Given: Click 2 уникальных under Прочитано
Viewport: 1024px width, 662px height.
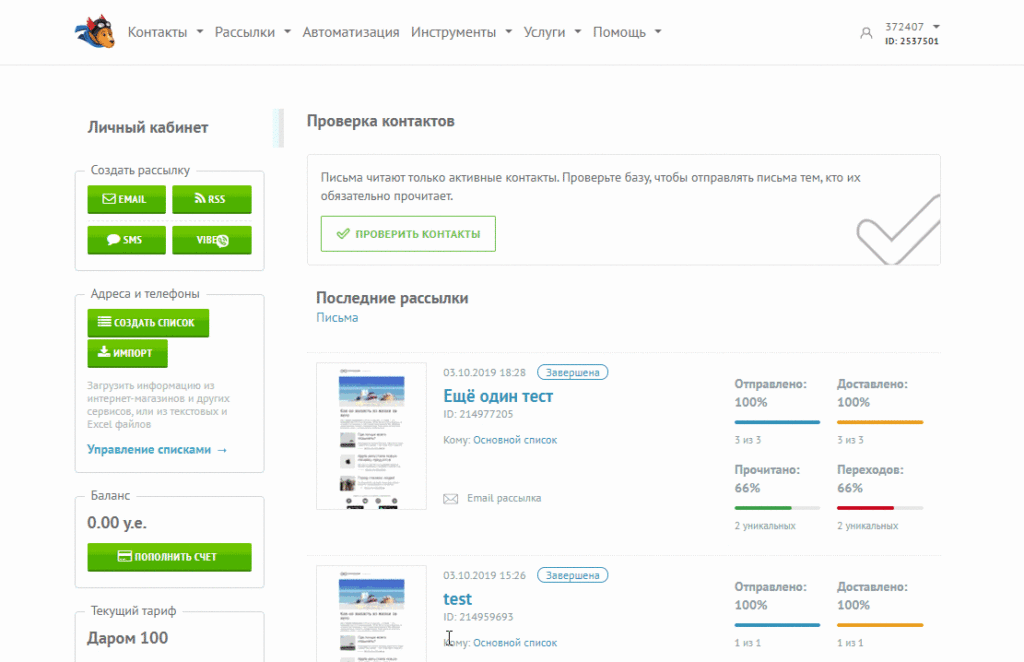Looking at the screenshot, I should click(x=765, y=526).
